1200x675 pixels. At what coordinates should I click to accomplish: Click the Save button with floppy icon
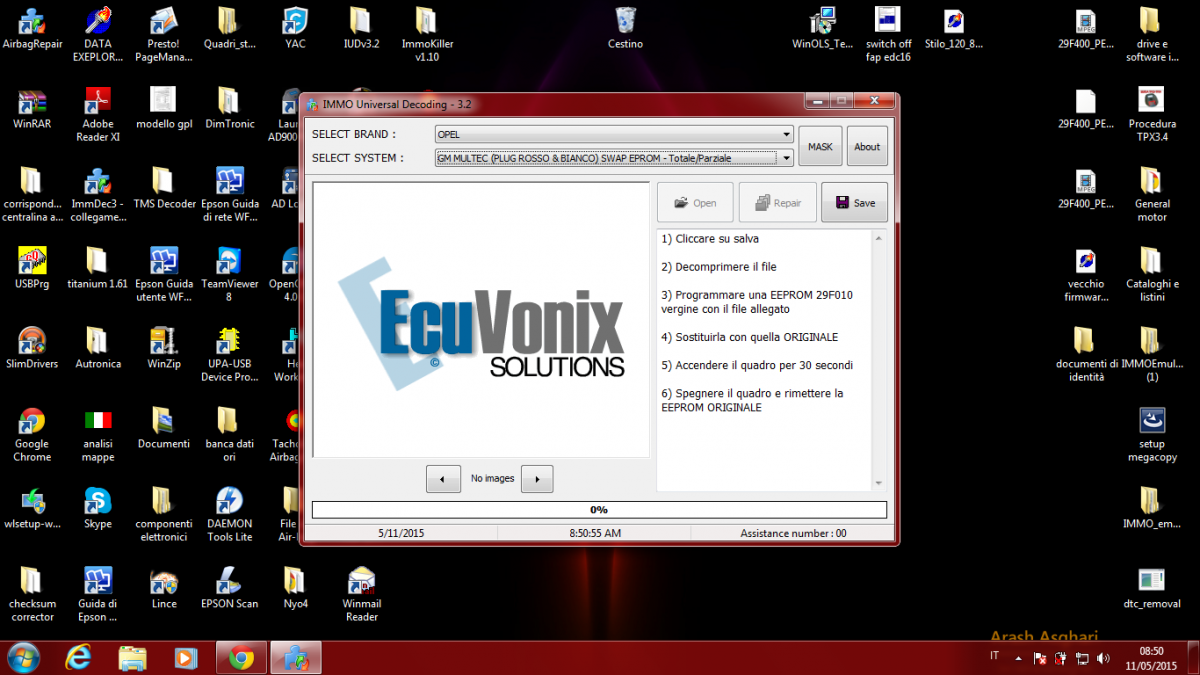click(x=854, y=202)
